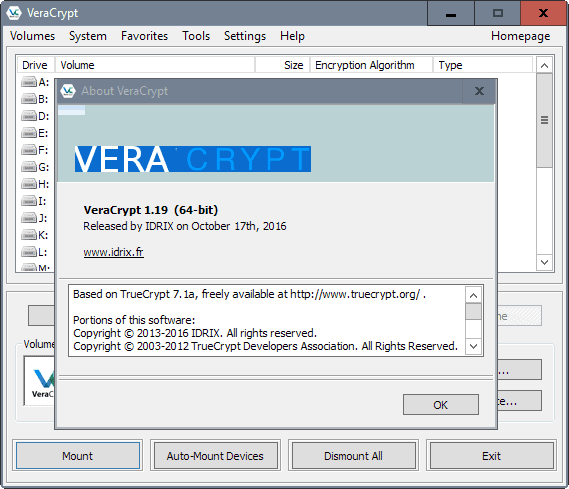Click the VeraCrypt icon in About dialog title
This screenshot has height=489, width=569.
click(68, 91)
